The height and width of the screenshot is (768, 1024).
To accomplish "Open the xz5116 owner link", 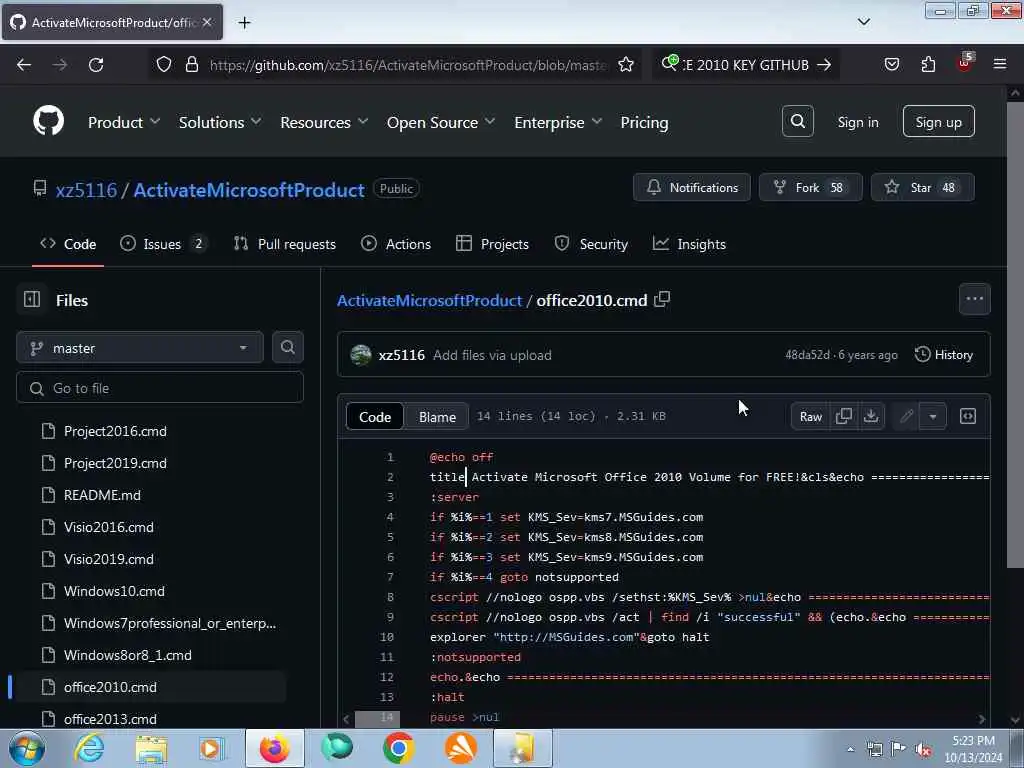I will click(86, 190).
